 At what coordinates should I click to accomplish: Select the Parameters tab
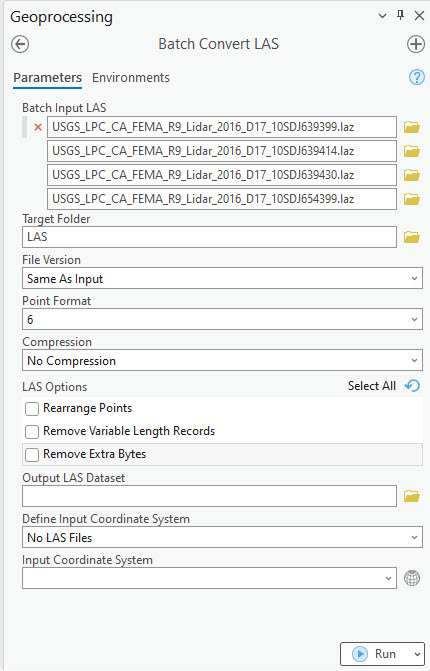click(47, 78)
